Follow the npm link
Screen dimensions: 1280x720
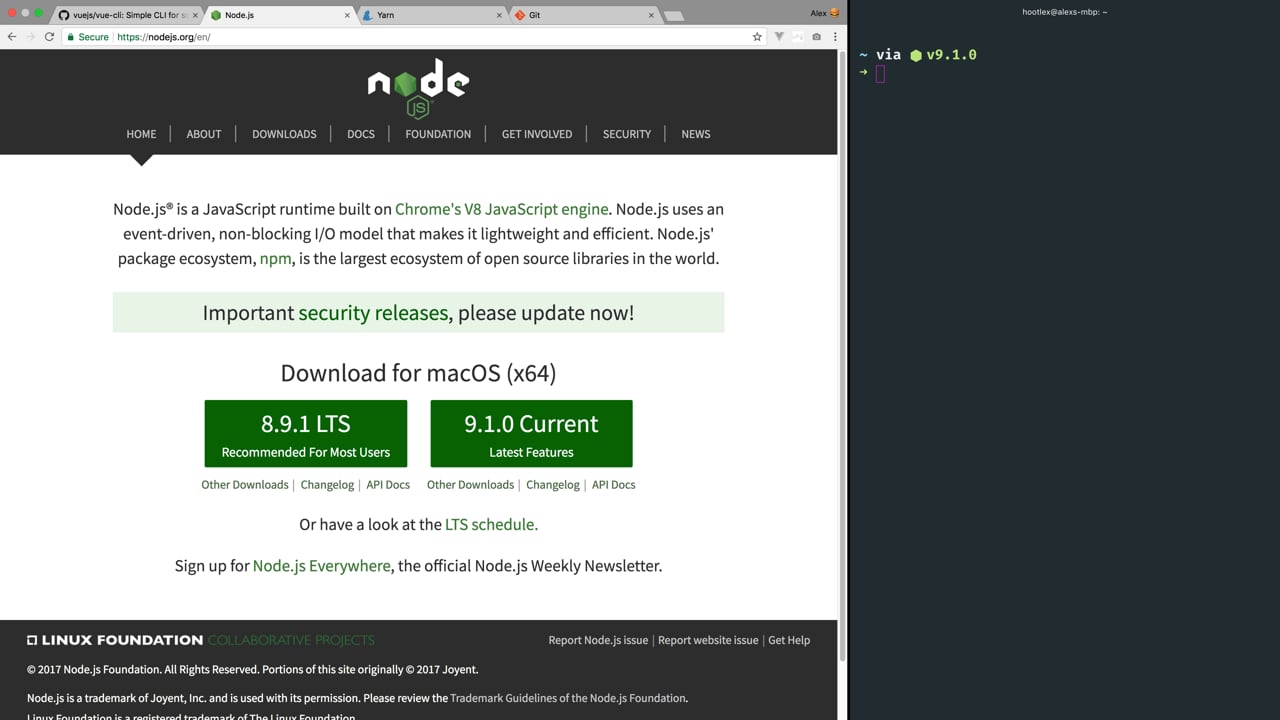click(276, 259)
